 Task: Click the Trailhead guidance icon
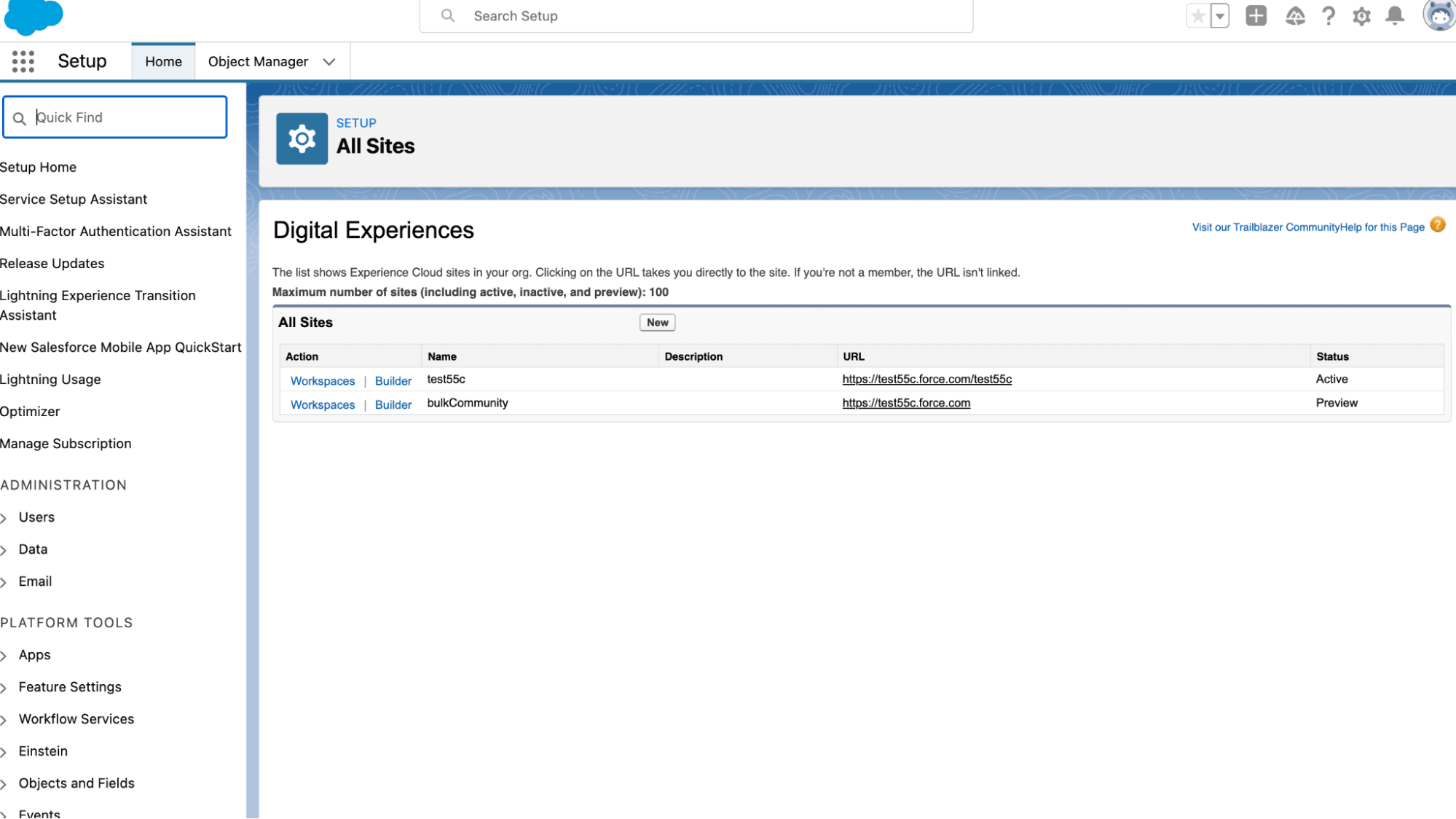click(1295, 16)
